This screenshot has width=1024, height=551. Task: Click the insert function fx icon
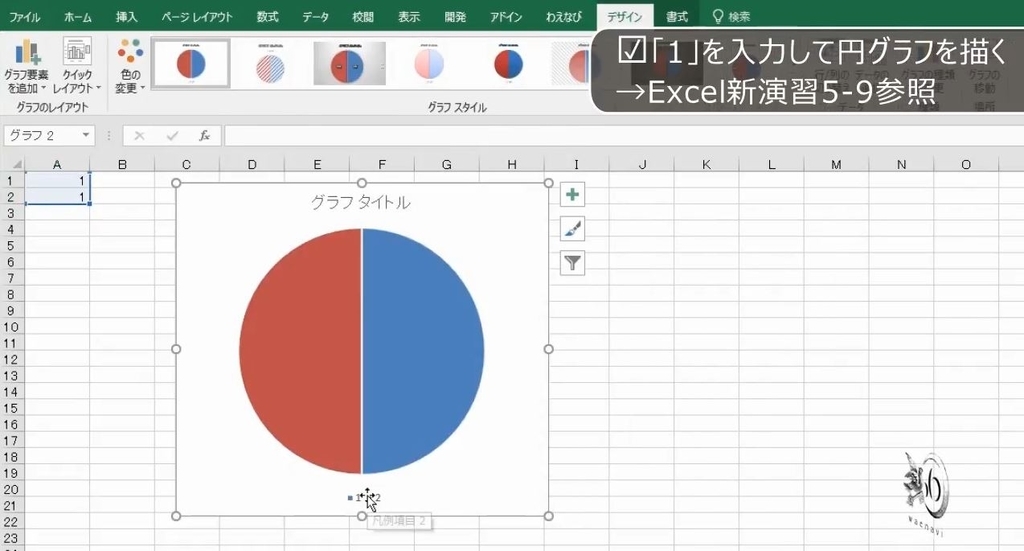click(204, 136)
